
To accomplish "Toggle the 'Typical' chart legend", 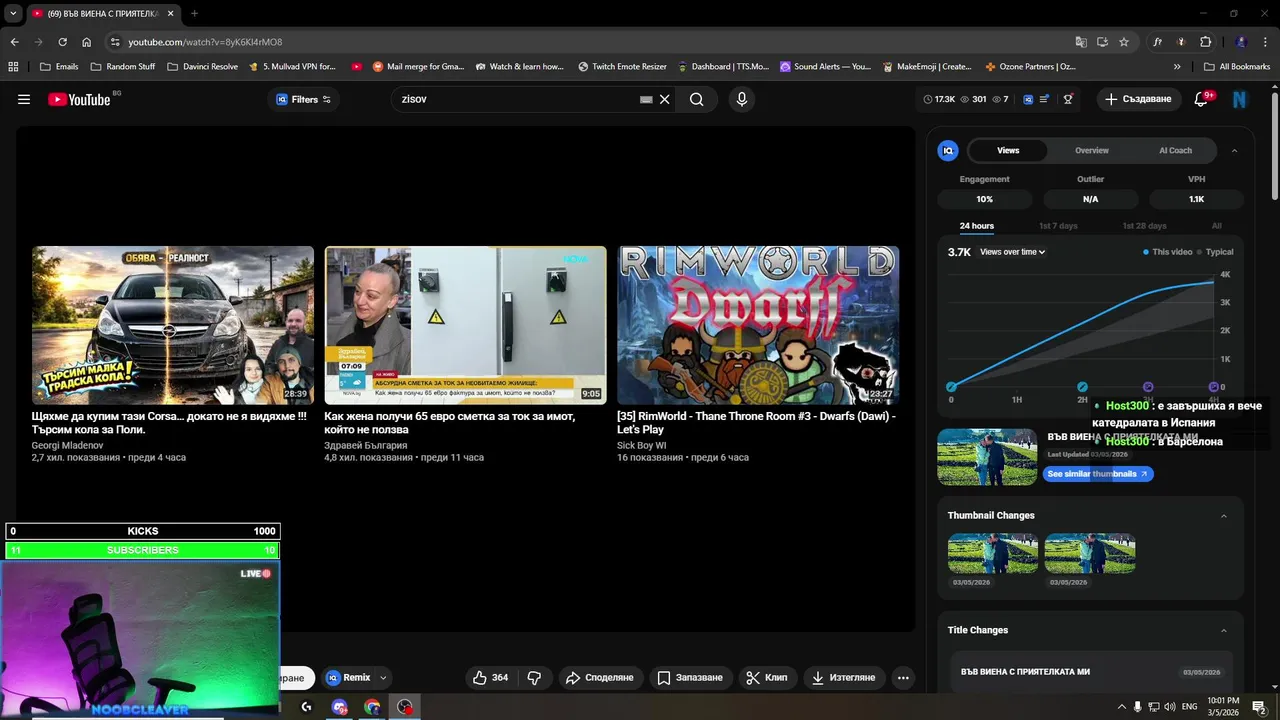I will coord(1215,252).
